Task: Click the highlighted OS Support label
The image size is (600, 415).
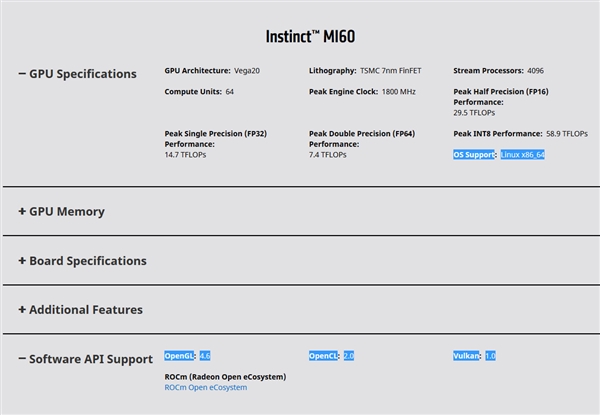Action: point(475,155)
